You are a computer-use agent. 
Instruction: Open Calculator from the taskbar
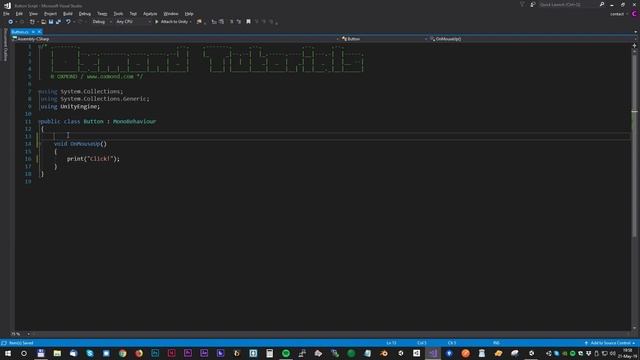(x=269, y=353)
